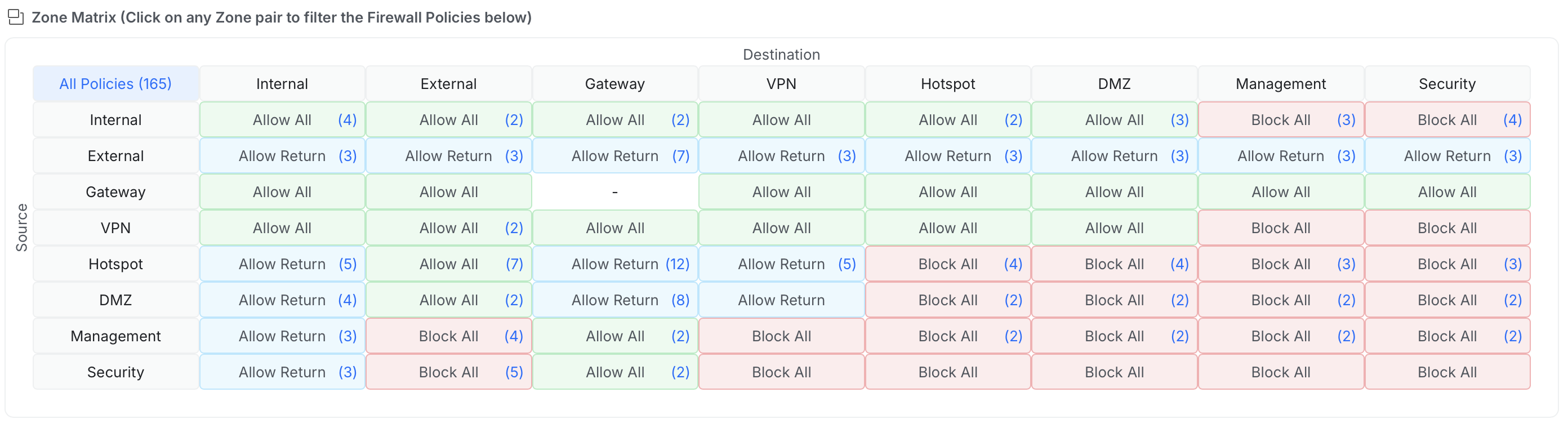Click the empty Gateway to Gateway cell
Viewport: 1568px width, 428px height.
click(615, 191)
